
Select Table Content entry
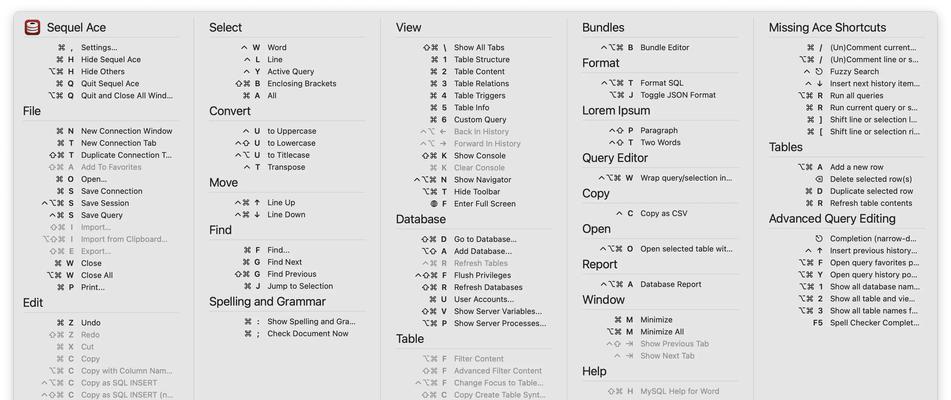(480, 72)
